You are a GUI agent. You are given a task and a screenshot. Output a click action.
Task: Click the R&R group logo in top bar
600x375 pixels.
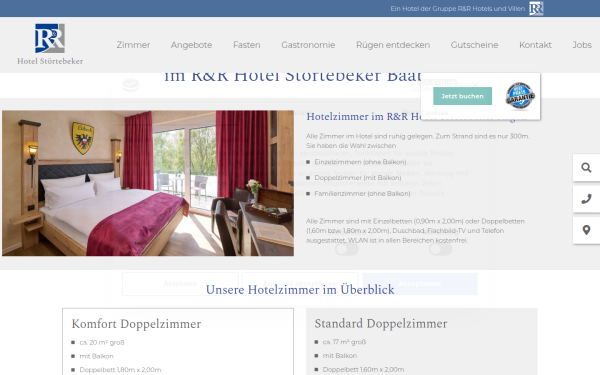pyautogui.click(x=536, y=8)
